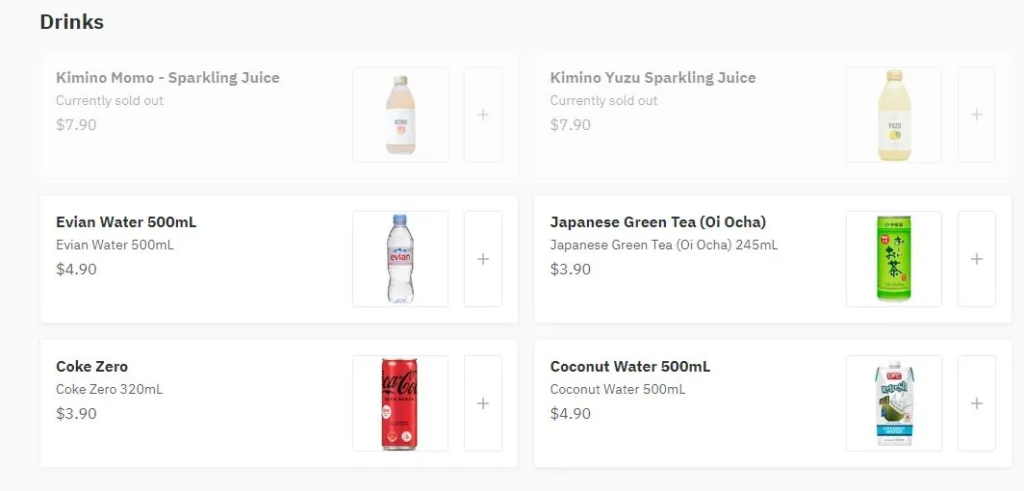Open the Evian water bottle image
Image resolution: width=1024 pixels, height=491 pixels.
400,259
